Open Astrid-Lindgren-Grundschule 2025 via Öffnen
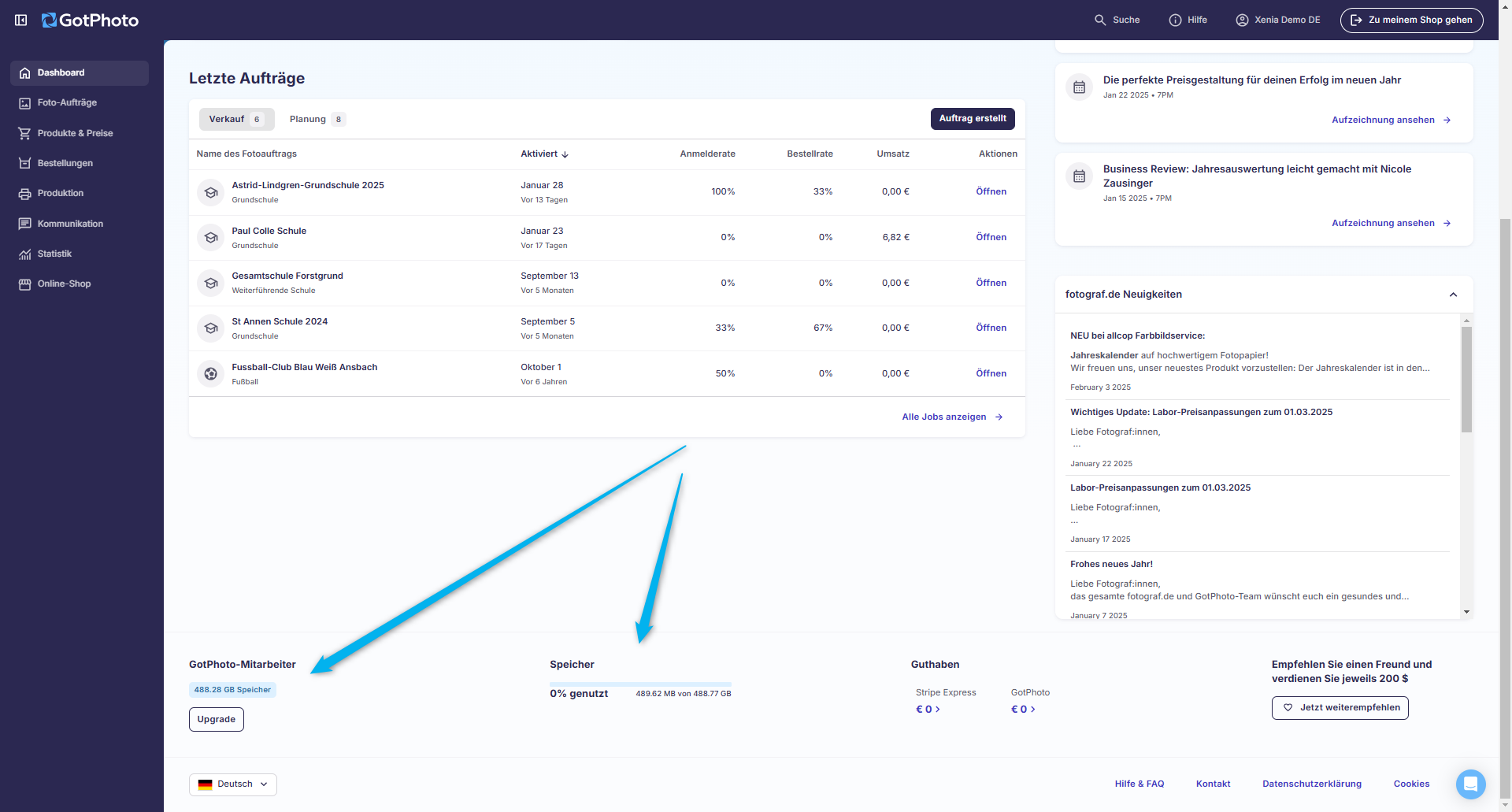 coord(991,191)
